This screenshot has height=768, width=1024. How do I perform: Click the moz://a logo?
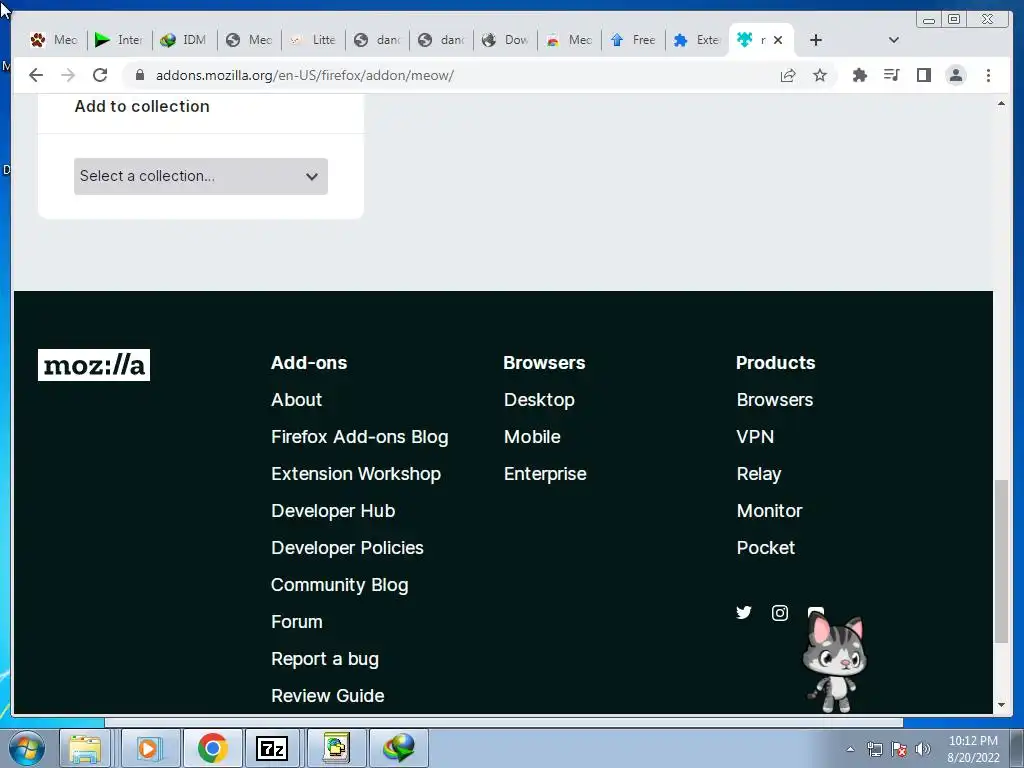94,364
